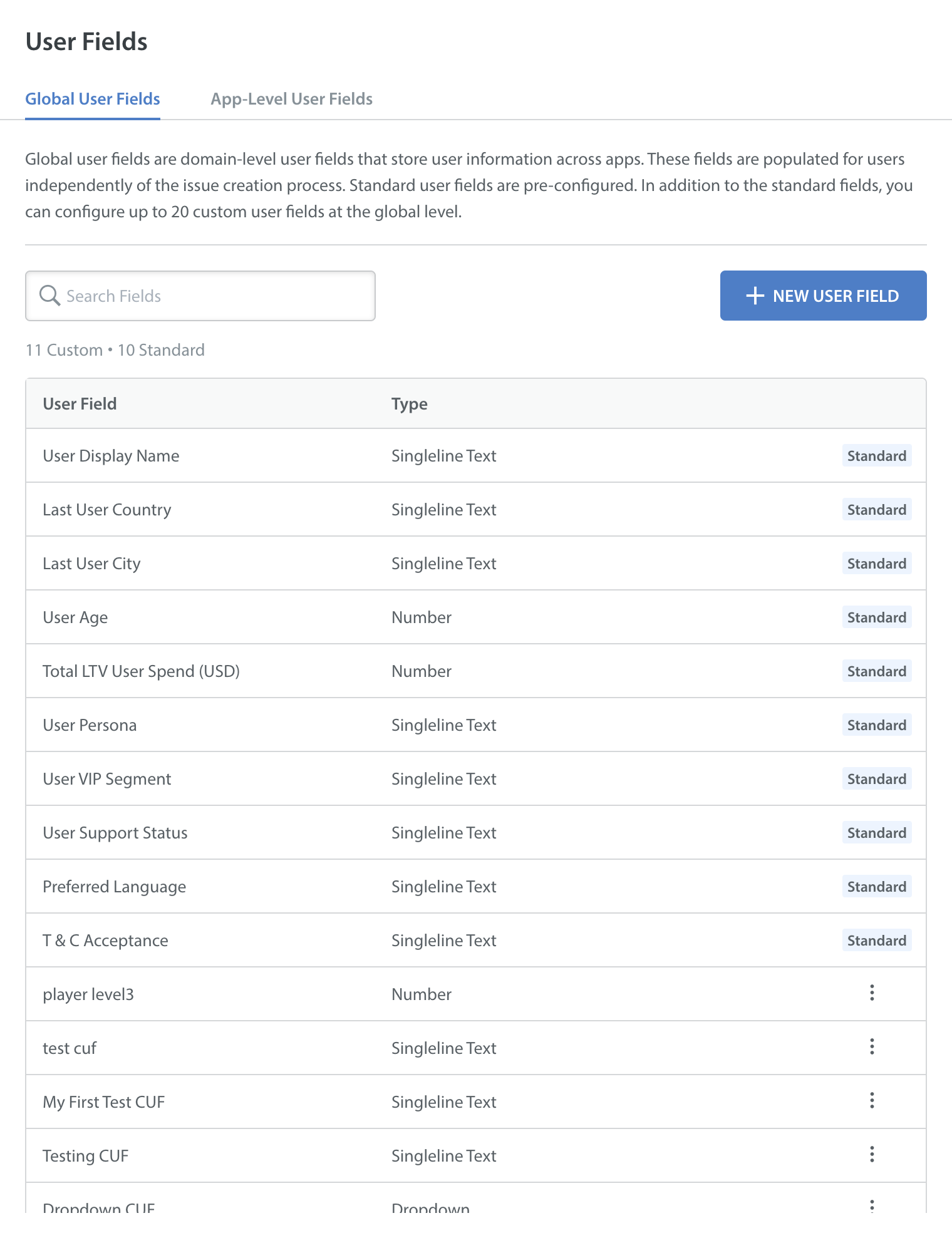Click the Standard badge for User Persona
The height and width of the screenshot is (1238, 952).
click(876, 725)
